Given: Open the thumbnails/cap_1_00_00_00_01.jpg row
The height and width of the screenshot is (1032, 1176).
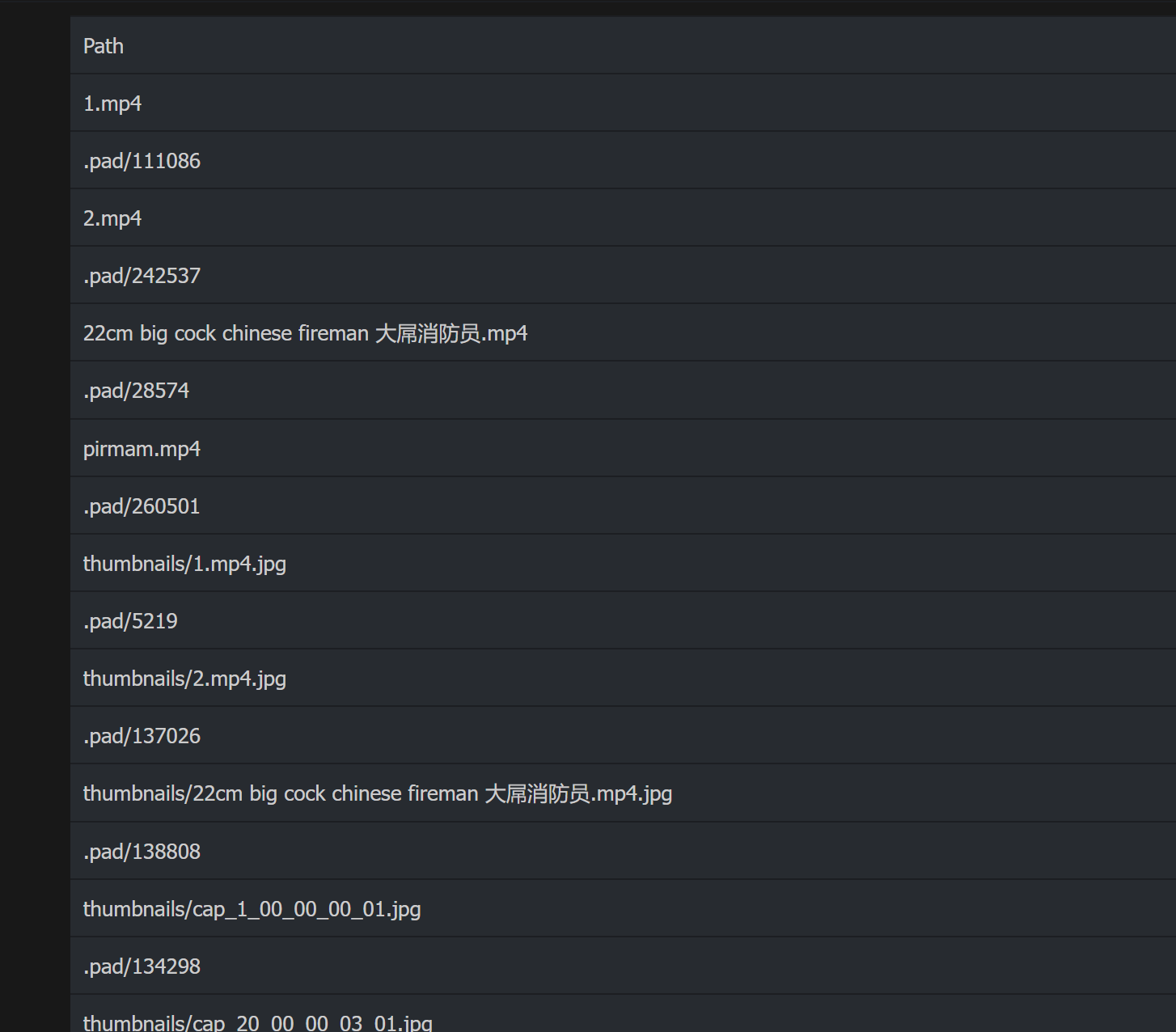Looking at the screenshot, I should pos(252,908).
